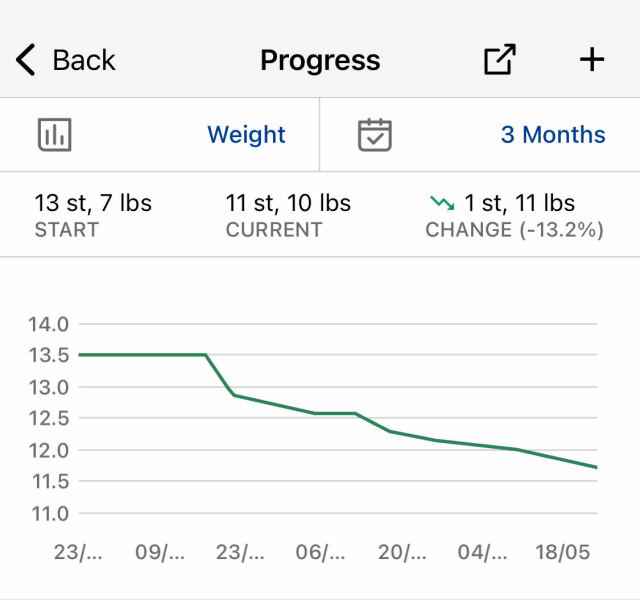This screenshot has height=600, width=640.
Task: Tap the 14.0 y-axis label
Action: click(x=49, y=324)
